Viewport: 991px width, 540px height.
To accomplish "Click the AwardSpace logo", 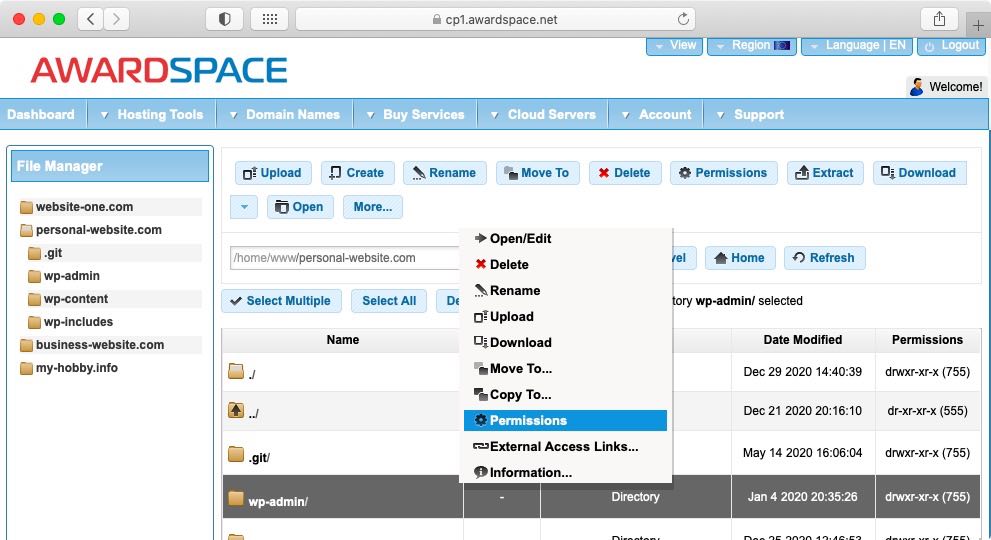I will pyautogui.click(x=159, y=70).
